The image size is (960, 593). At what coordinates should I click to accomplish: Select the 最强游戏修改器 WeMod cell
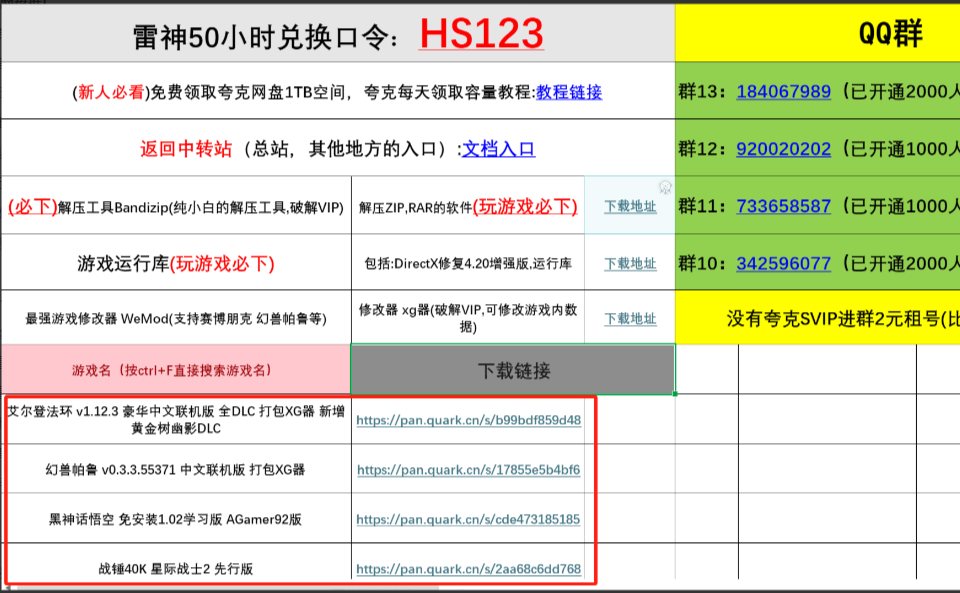pos(176,318)
